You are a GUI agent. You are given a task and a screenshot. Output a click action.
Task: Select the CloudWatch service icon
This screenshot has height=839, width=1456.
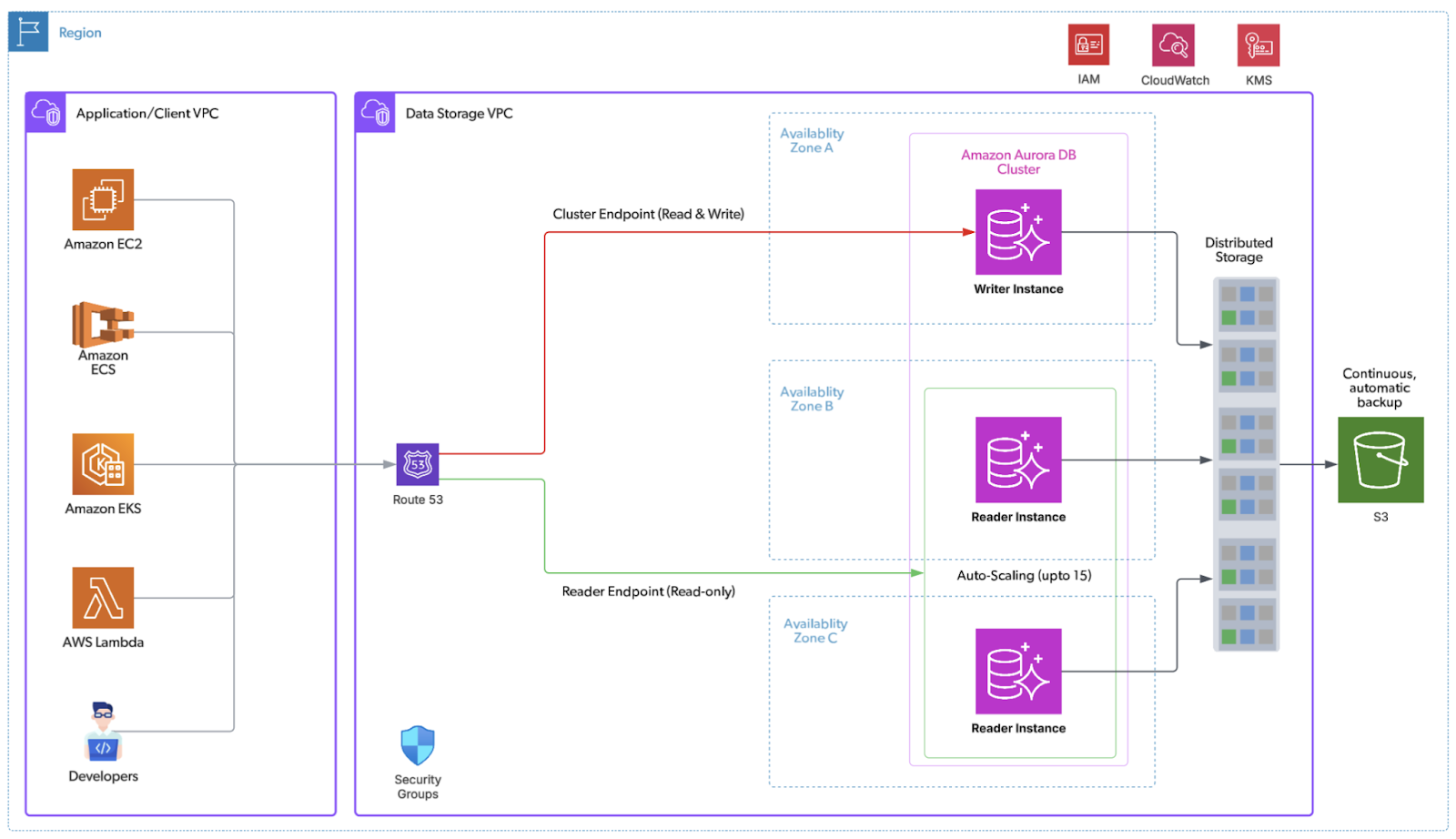click(1173, 45)
